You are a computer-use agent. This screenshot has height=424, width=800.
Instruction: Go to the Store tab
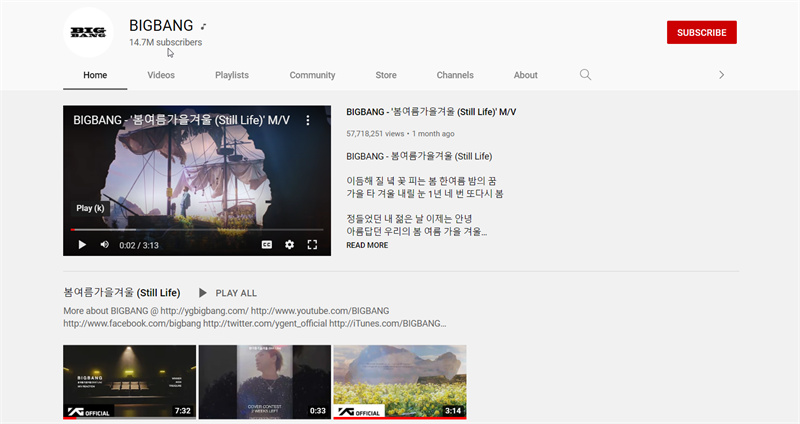[x=386, y=75]
